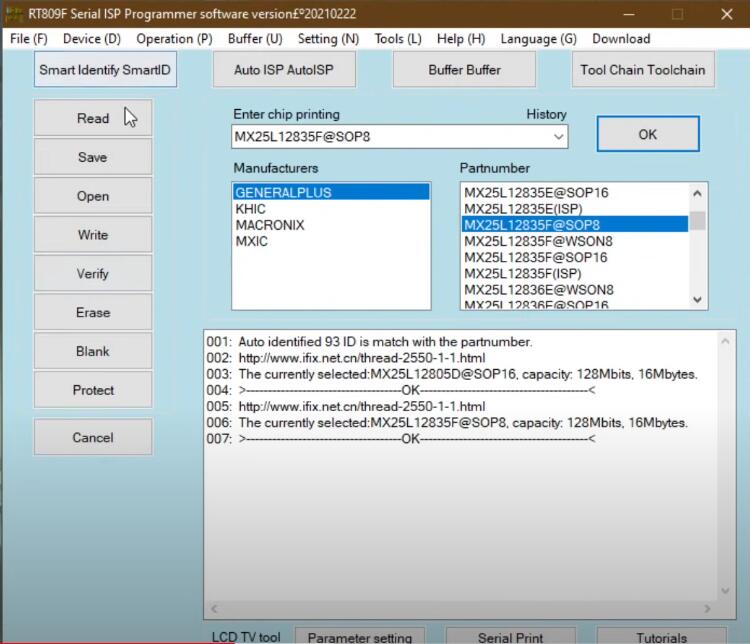Select MXIC in Manufacturers list

331,241
